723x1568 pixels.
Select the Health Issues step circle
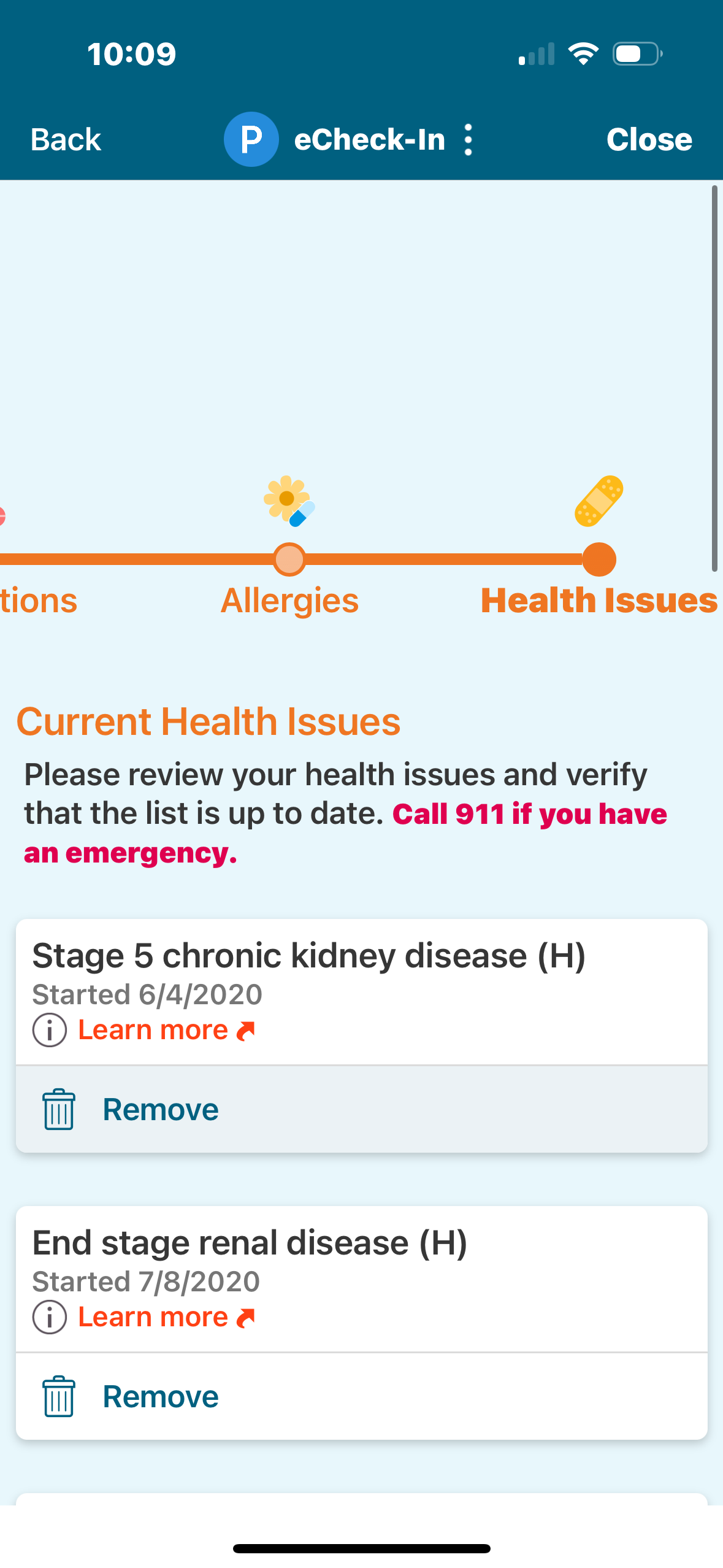[x=599, y=559]
